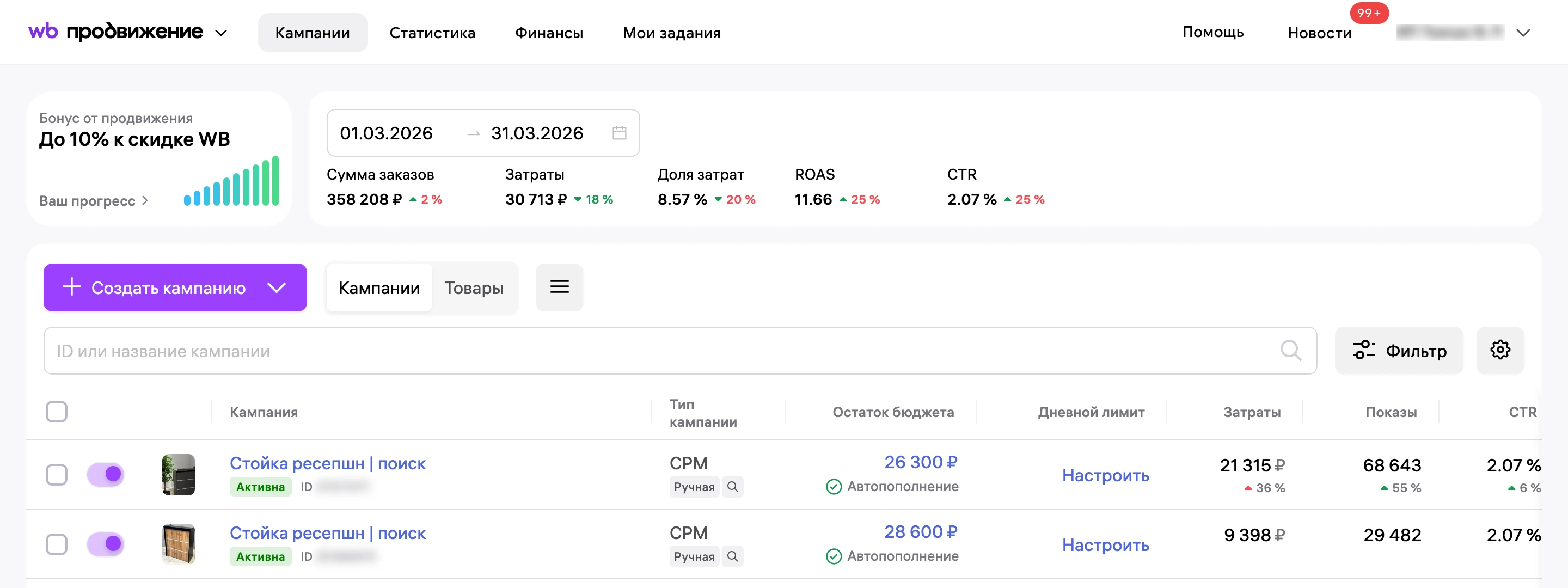Click Автопополнение check icon for 26 300 ₽
Viewport: 1568px width, 588px height.
pyautogui.click(x=834, y=487)
